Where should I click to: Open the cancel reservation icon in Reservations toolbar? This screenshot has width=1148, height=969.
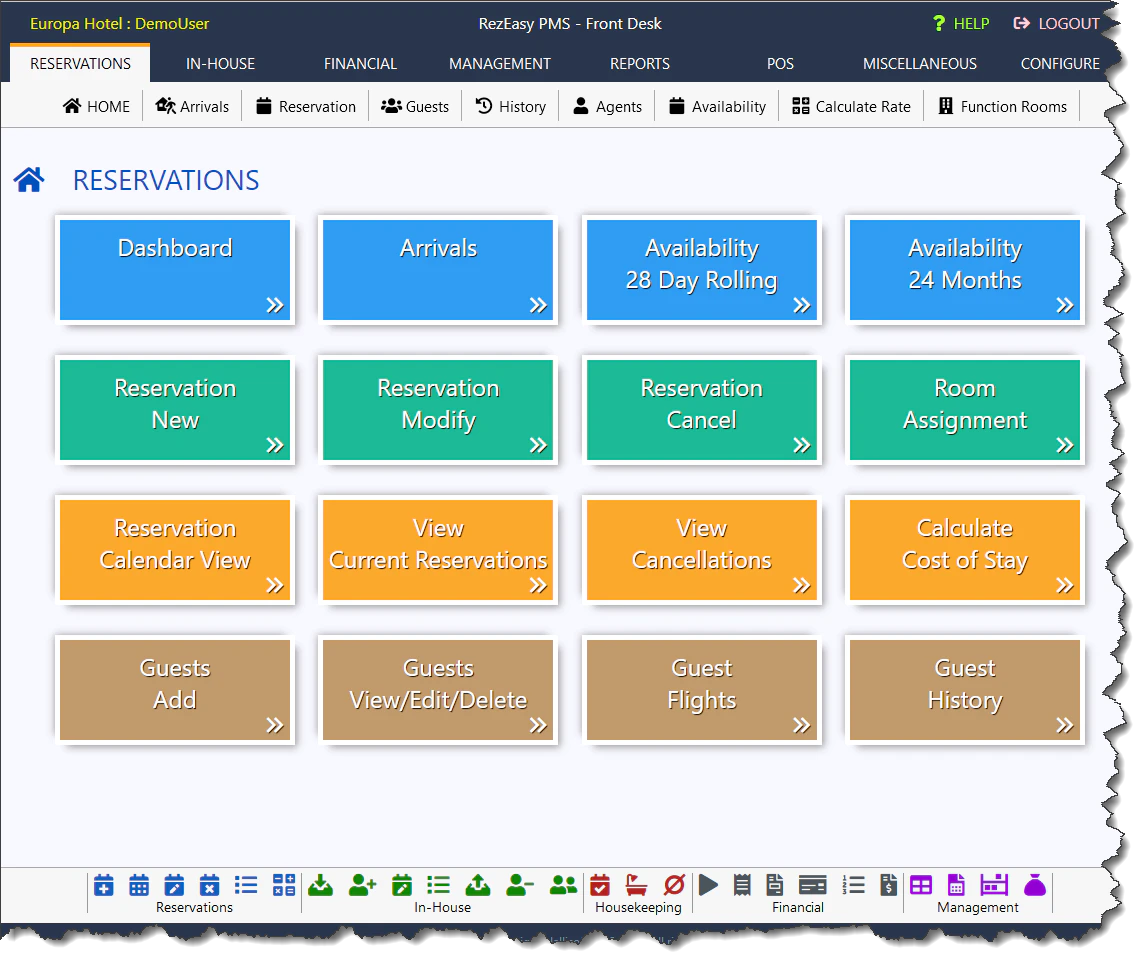click(210, 885)
